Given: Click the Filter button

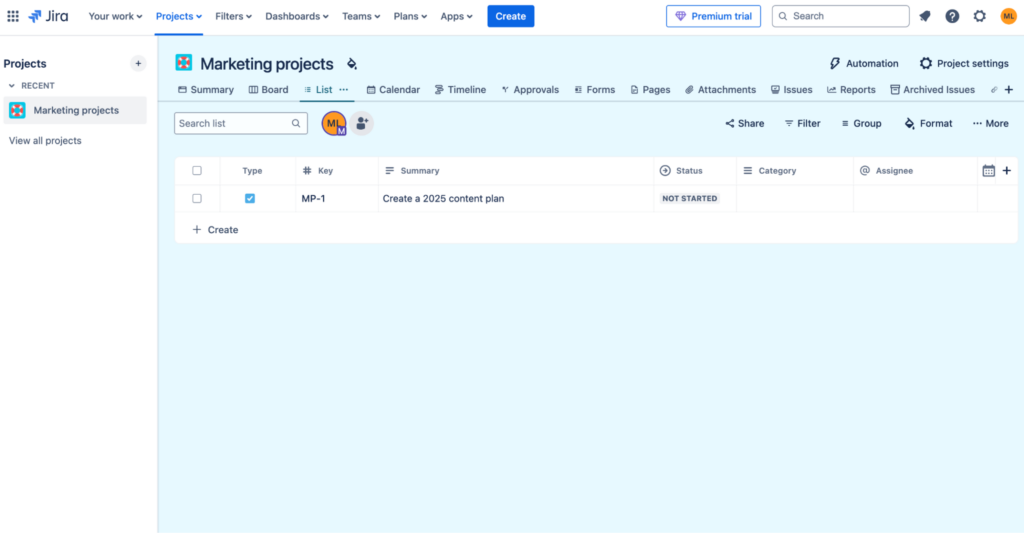Looking at the screenshot, I should tap(803, 123).
